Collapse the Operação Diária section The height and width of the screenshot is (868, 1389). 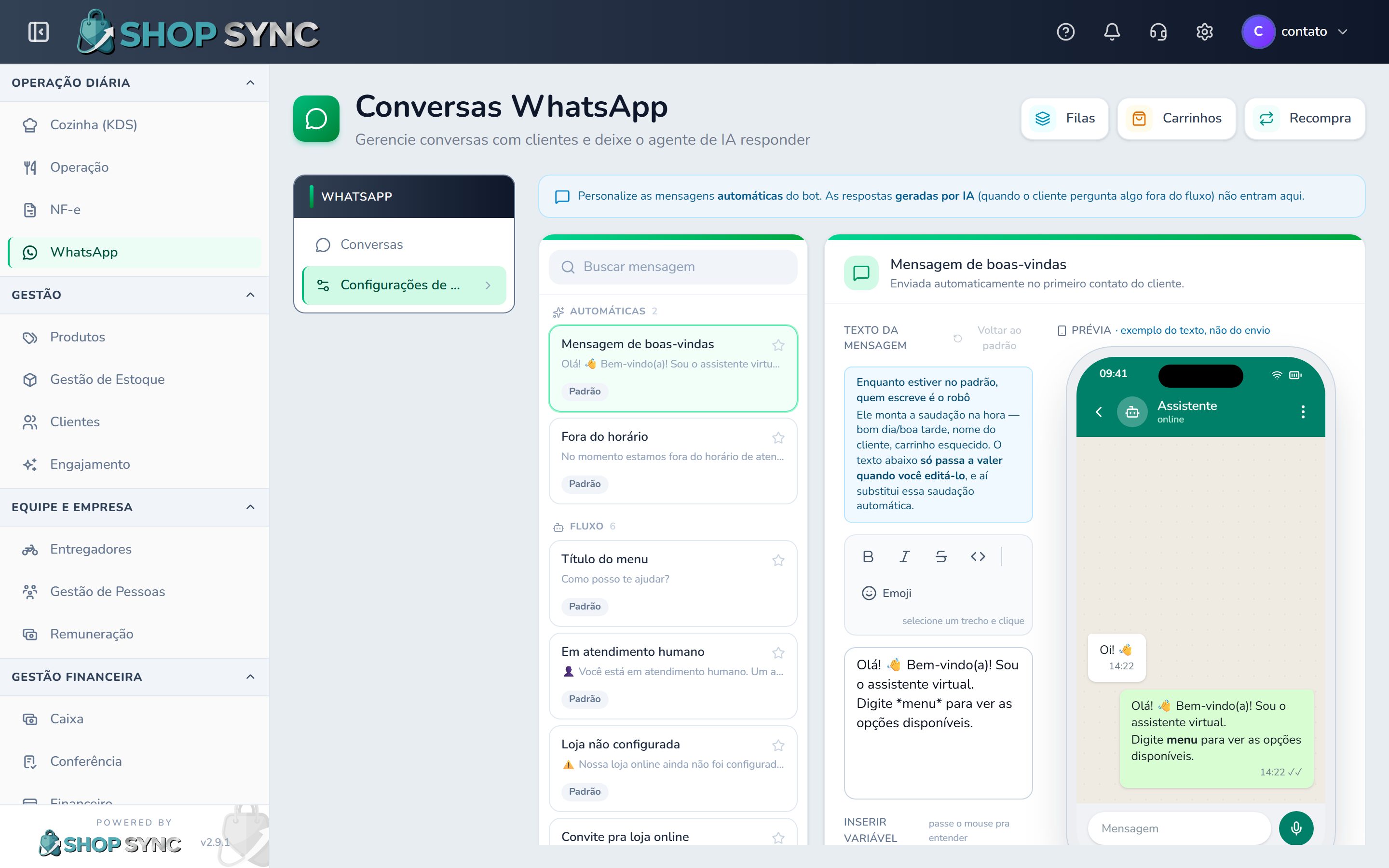pos(250,82)
